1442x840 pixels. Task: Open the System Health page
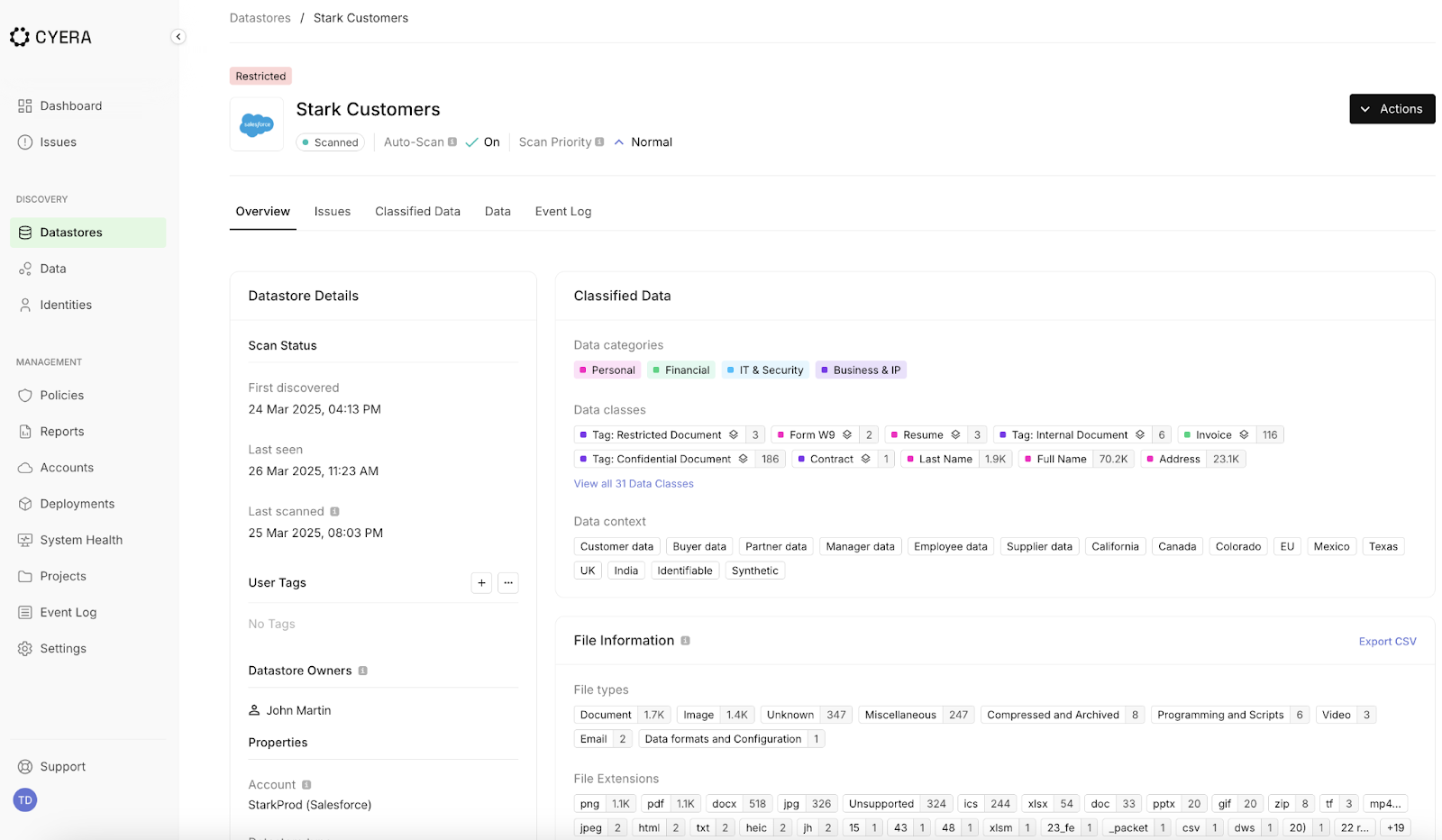tap(80, 539)
